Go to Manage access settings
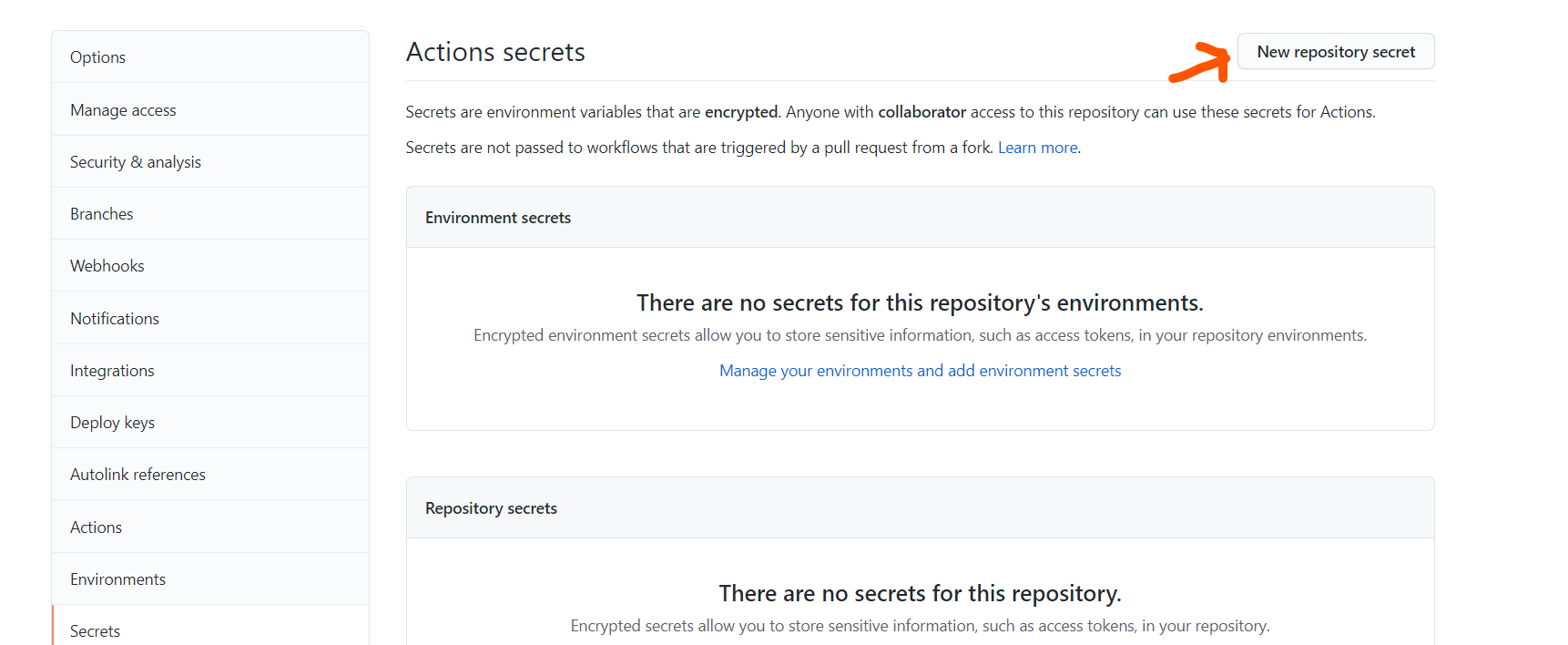Screen dimensions: 1568x645 coord(123,110)
